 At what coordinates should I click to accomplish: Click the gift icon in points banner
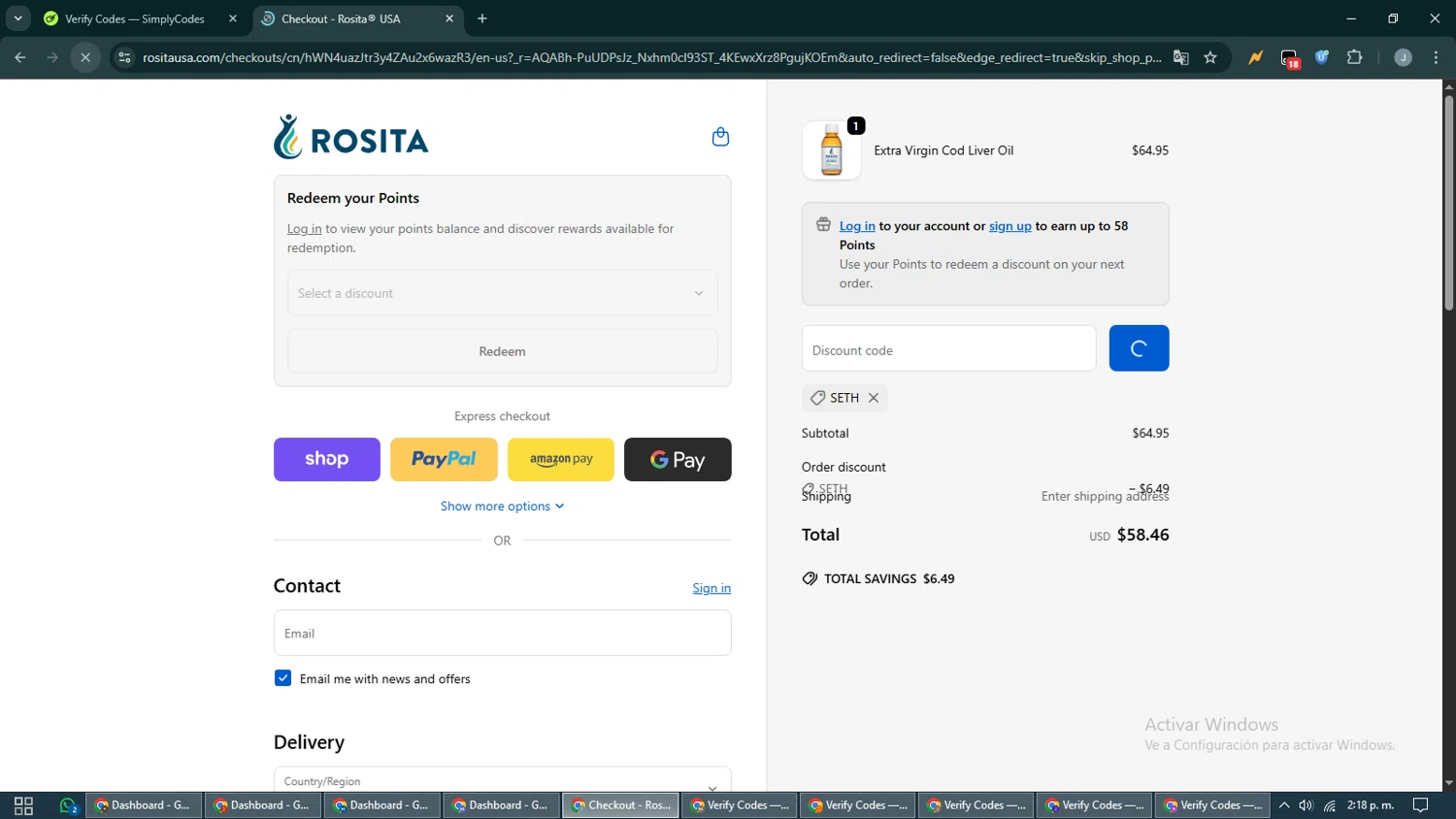point(823,225)
